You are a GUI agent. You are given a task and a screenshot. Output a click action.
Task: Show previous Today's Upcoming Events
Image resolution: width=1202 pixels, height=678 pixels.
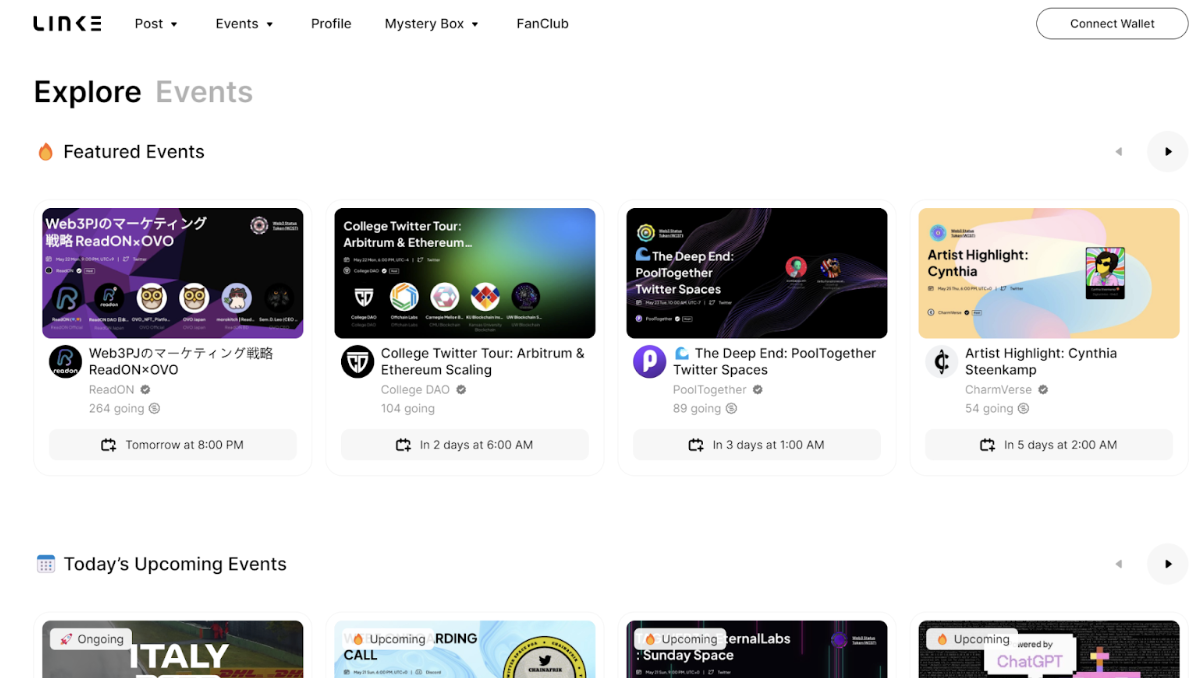pyautogui.click(x=1119, y=564)
